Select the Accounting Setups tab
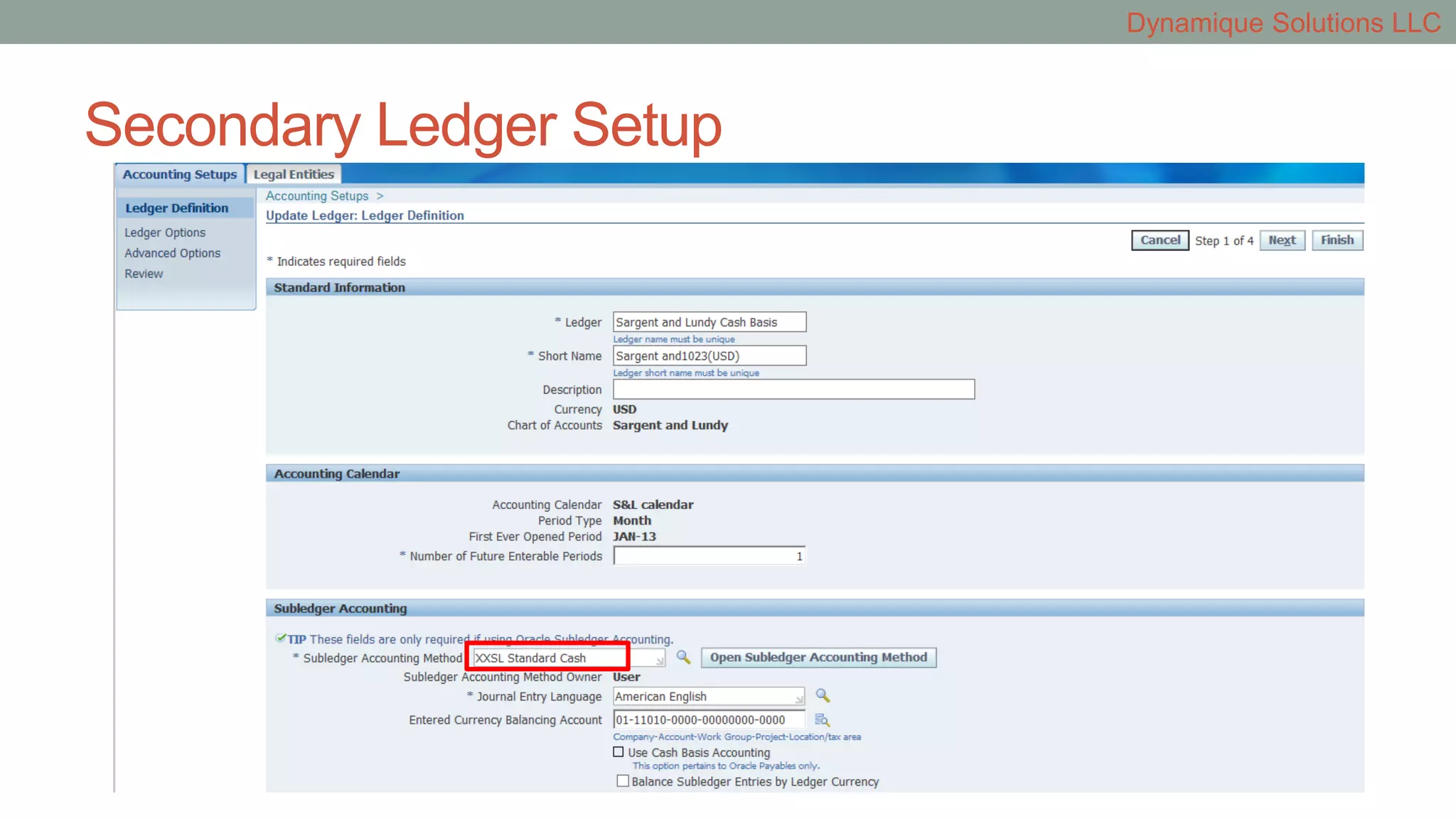Image resolution: width=1456 pixels, height=819 pixels. [180, 174]
